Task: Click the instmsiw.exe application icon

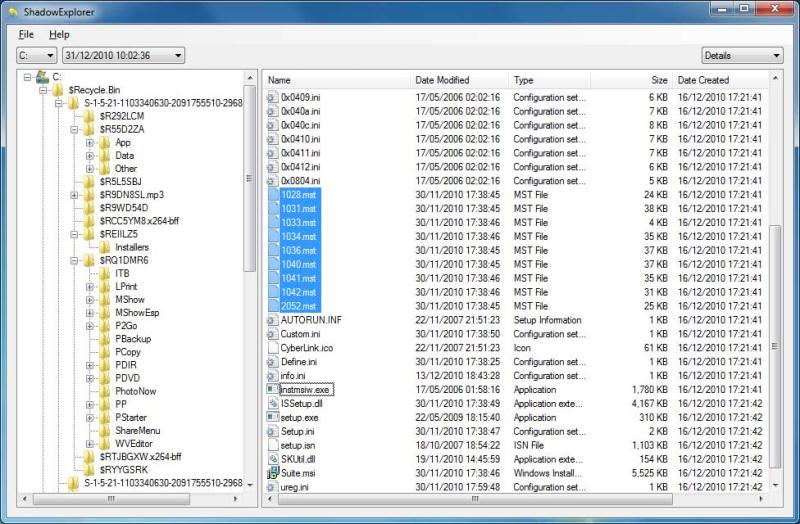Action: [273, 389]
